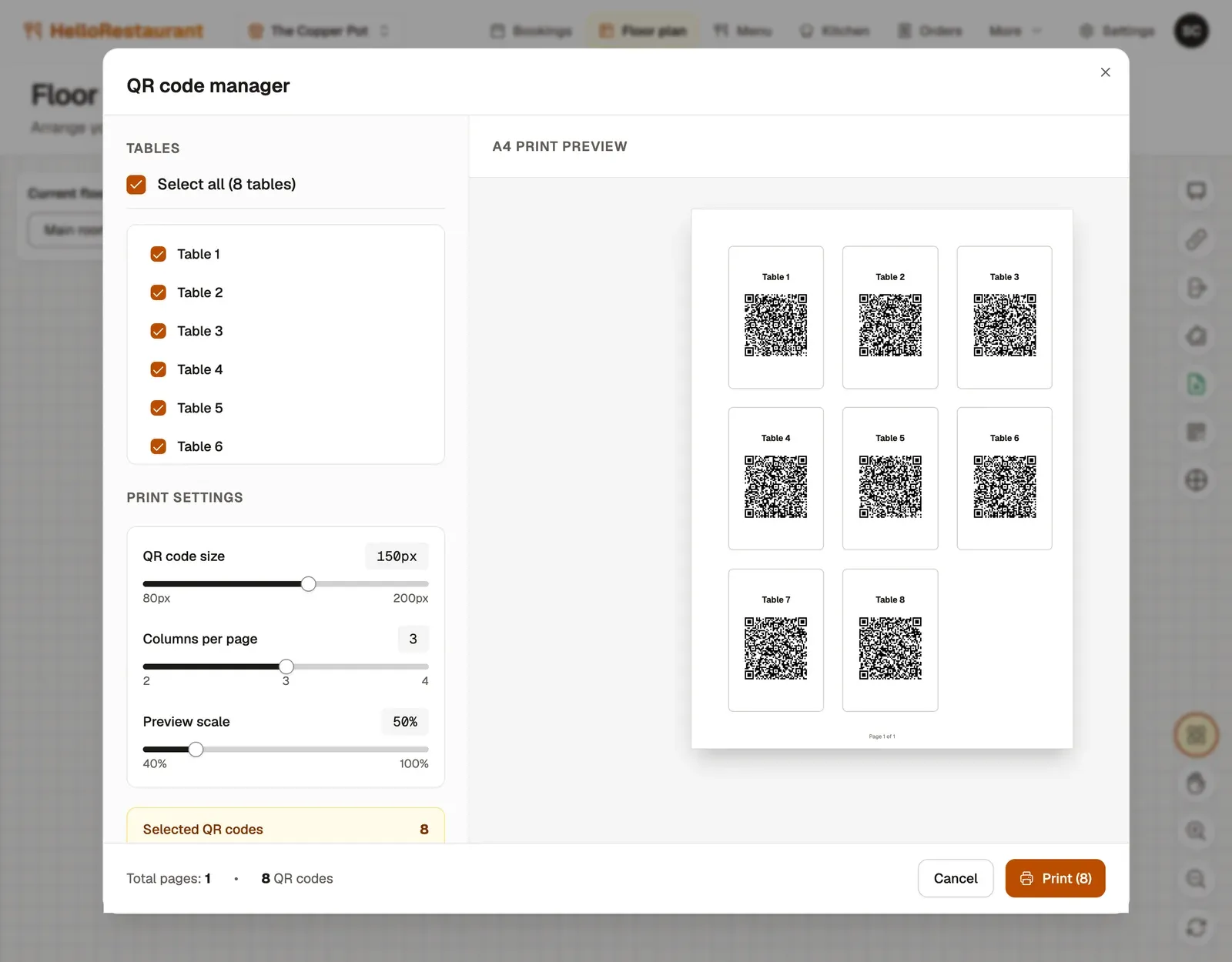
Task: Click the Table 8 QR code preview
Action: 890,648
